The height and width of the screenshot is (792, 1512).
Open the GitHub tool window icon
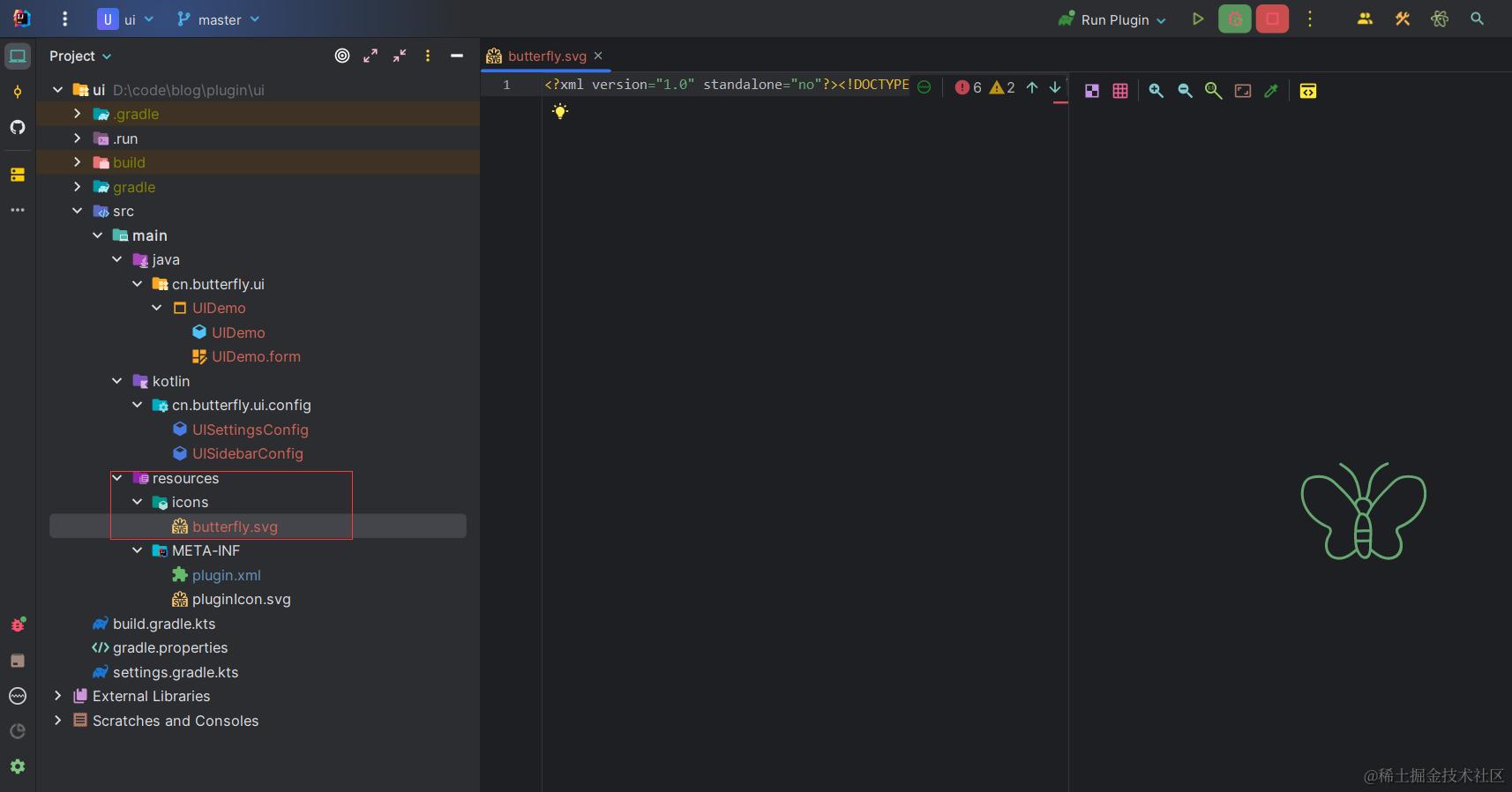[18, 127]
